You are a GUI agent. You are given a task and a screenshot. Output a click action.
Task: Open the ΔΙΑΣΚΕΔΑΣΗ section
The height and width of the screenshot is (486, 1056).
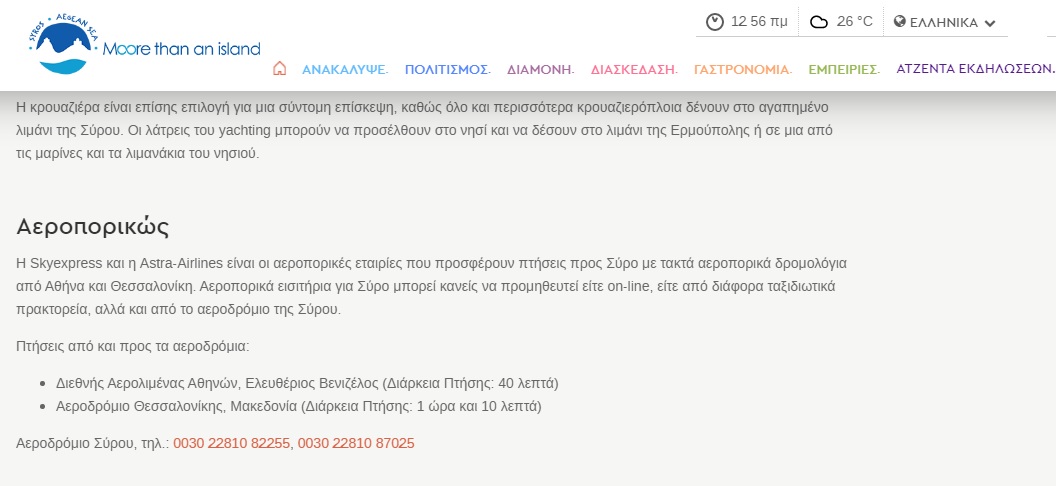coord(634,70)
